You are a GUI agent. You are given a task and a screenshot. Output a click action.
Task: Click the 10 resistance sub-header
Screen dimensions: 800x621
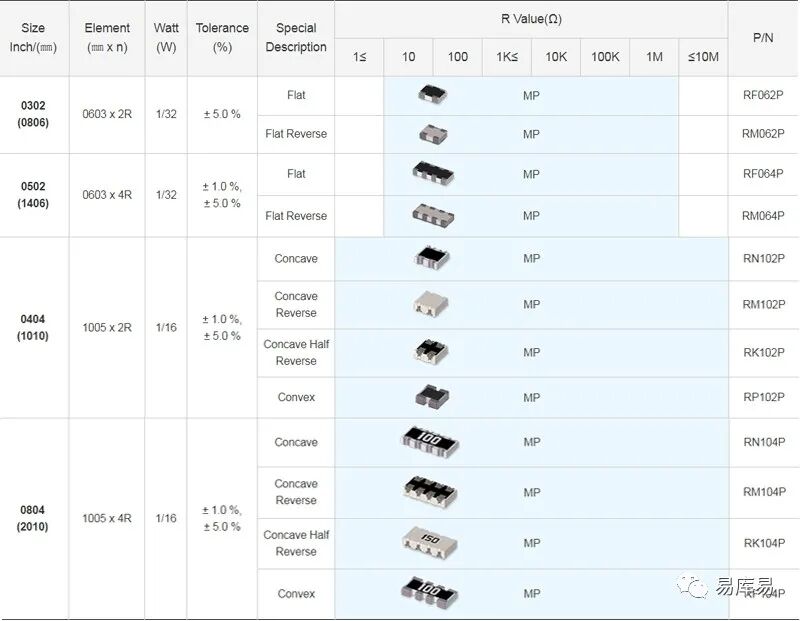click(x=408, y=57)
